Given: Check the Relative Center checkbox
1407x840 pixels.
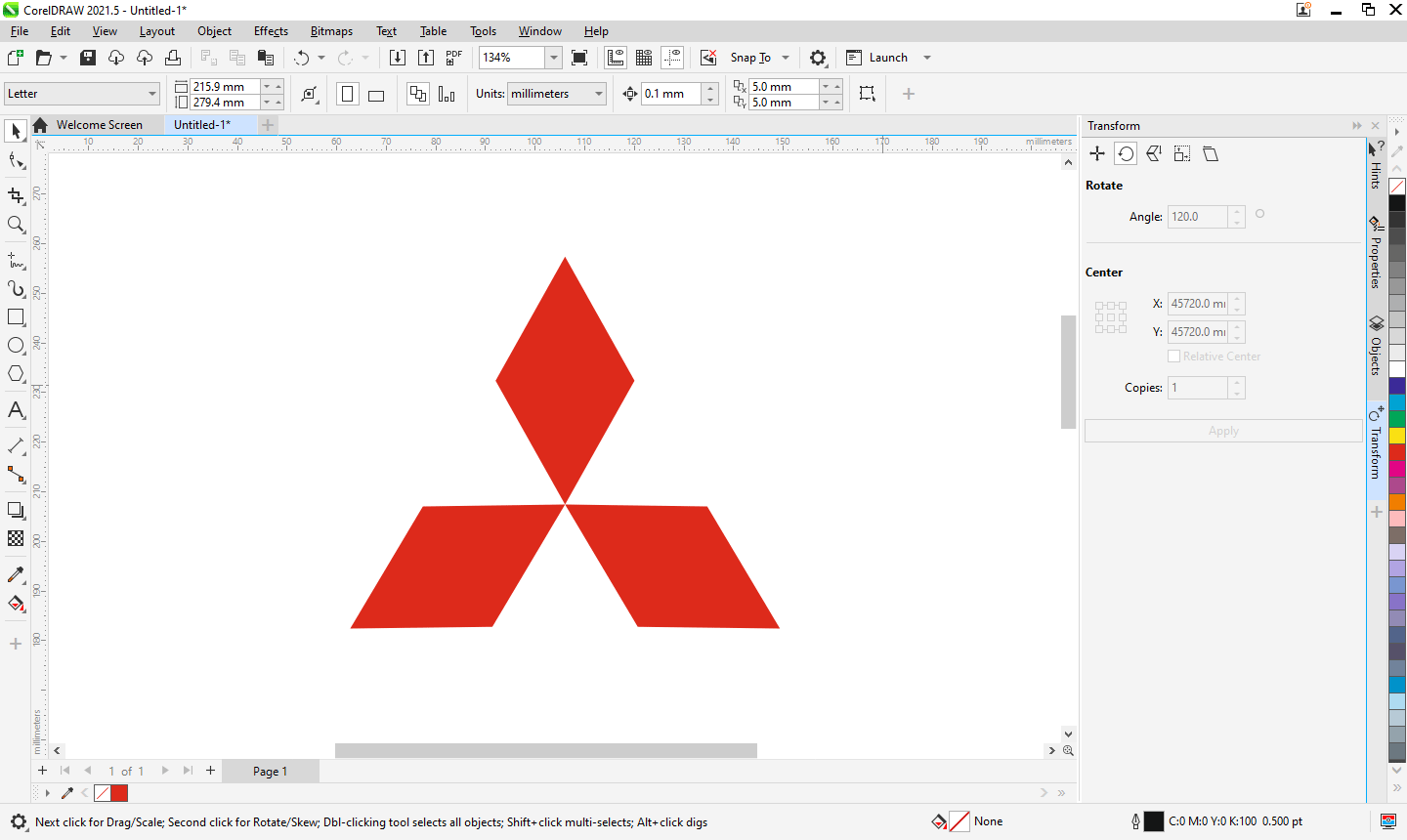Looking at the screenshot, I should click(1174, 357).
